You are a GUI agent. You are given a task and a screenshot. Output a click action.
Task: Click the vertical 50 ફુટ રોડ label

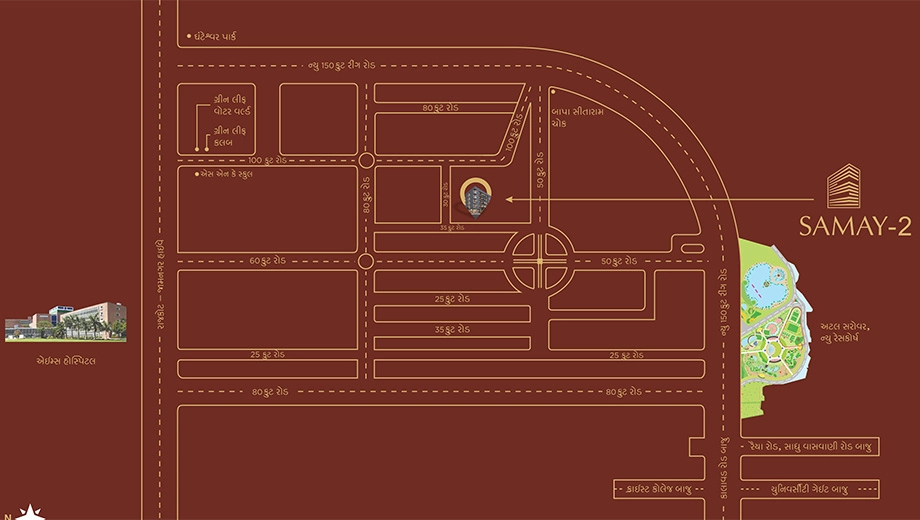point(540,170)
